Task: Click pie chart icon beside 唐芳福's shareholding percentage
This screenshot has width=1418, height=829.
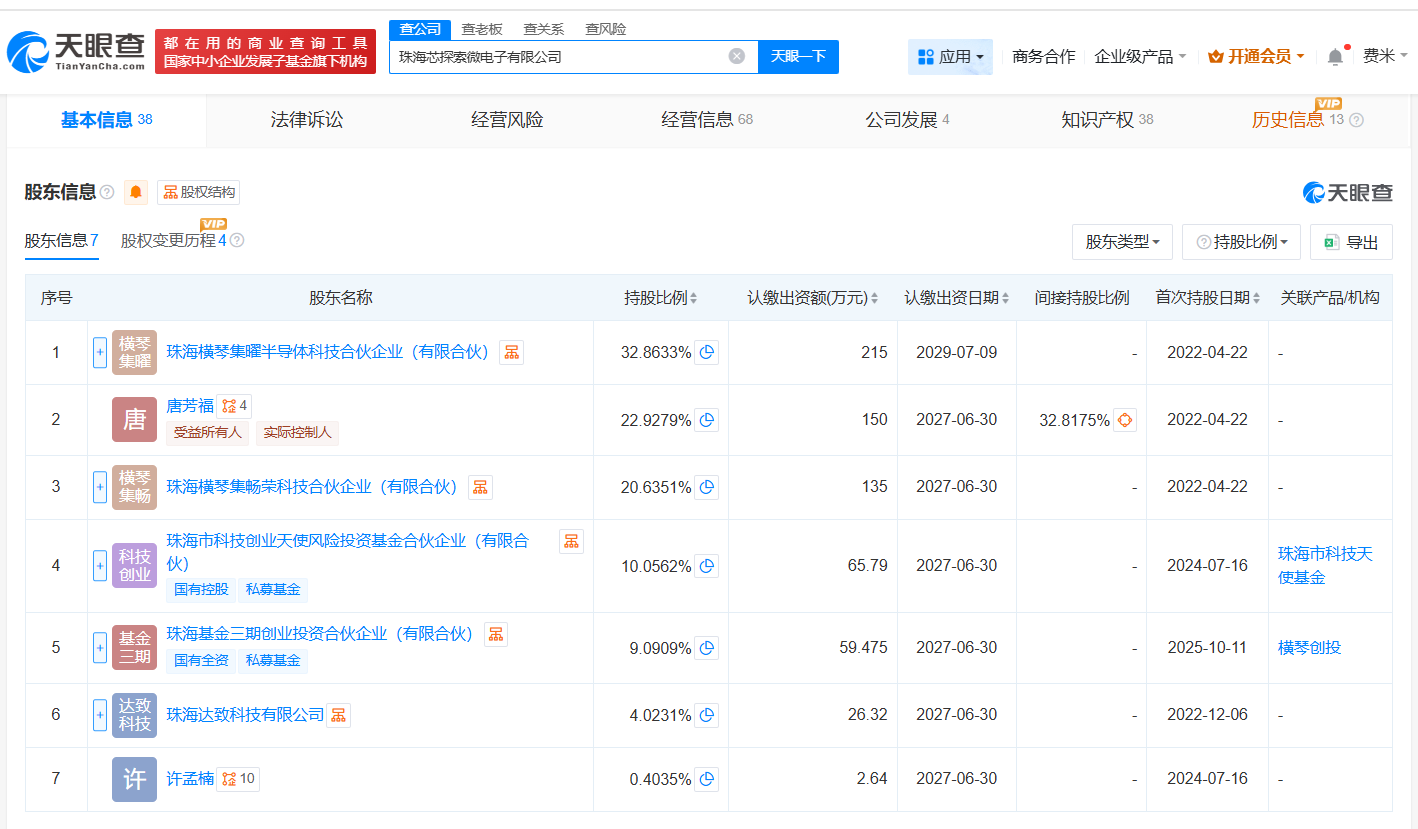Action: (707, 420)
